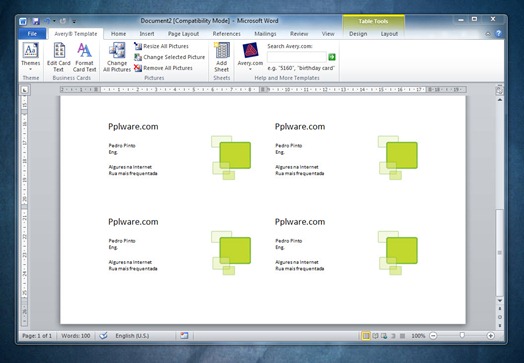Click the Page: 1 of 1 status

pos(37,336)
